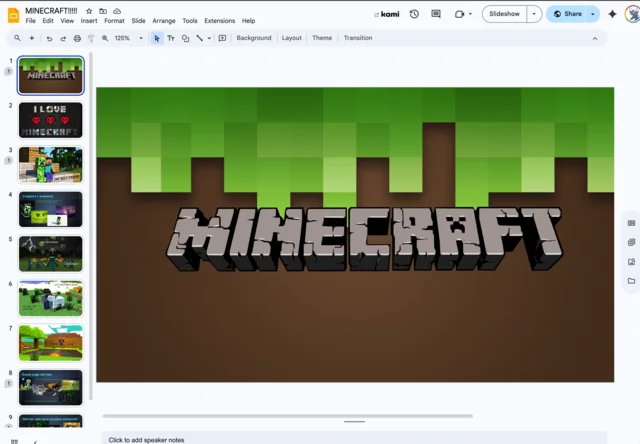
Task: Click the comment badge on slide 3
Action: 8,161
